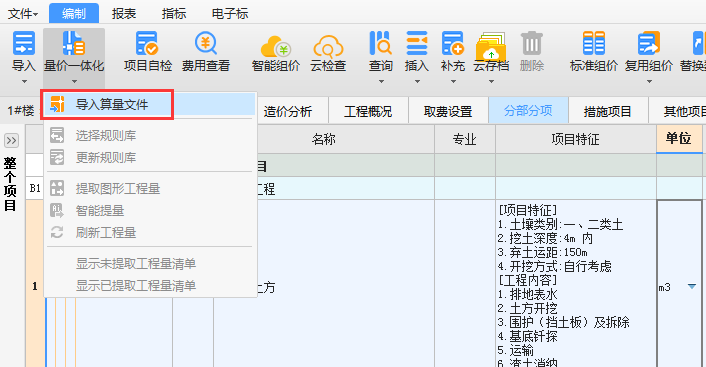
Task: Click the 删除 delete trash icon
Action: tap(532, 43)
